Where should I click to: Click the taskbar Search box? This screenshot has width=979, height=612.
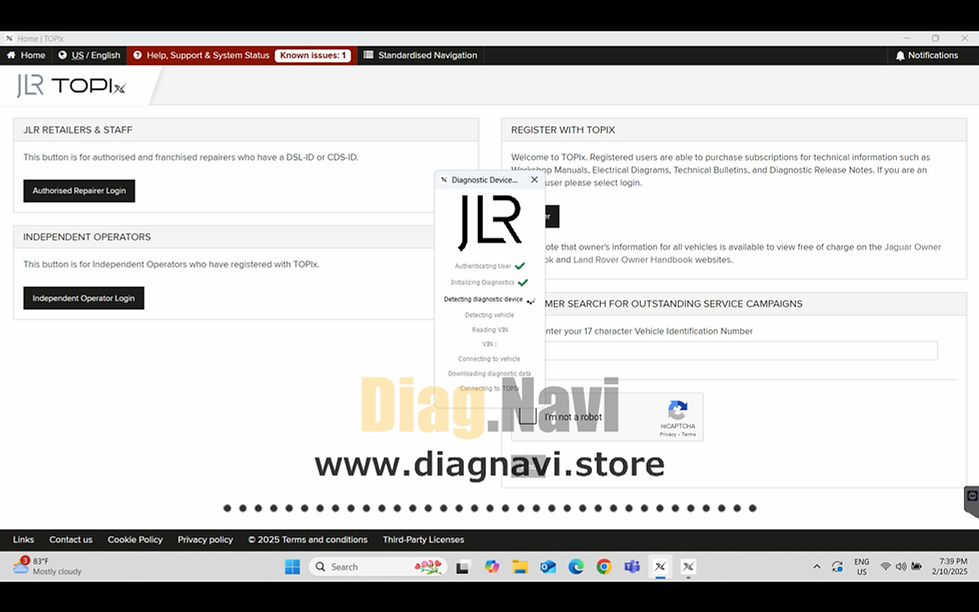point(378,566)
